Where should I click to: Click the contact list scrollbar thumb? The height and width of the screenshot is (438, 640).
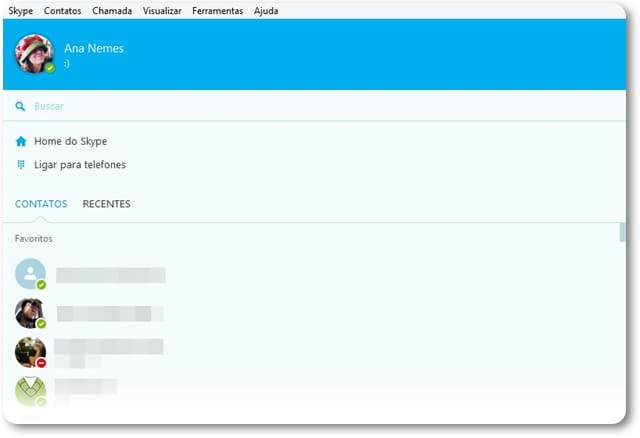[622, 232]
